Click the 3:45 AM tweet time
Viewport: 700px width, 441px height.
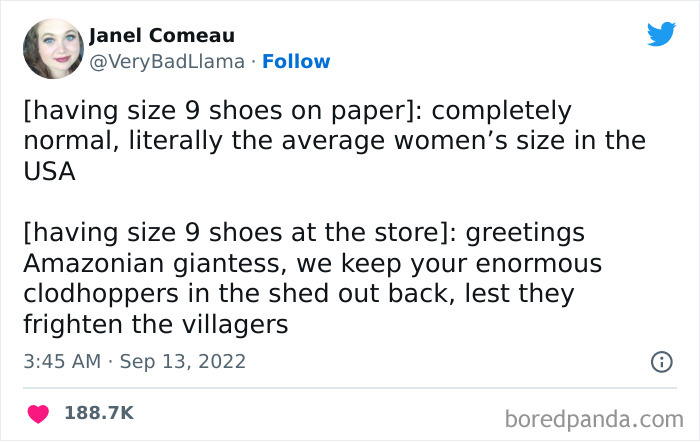point(61,361)
